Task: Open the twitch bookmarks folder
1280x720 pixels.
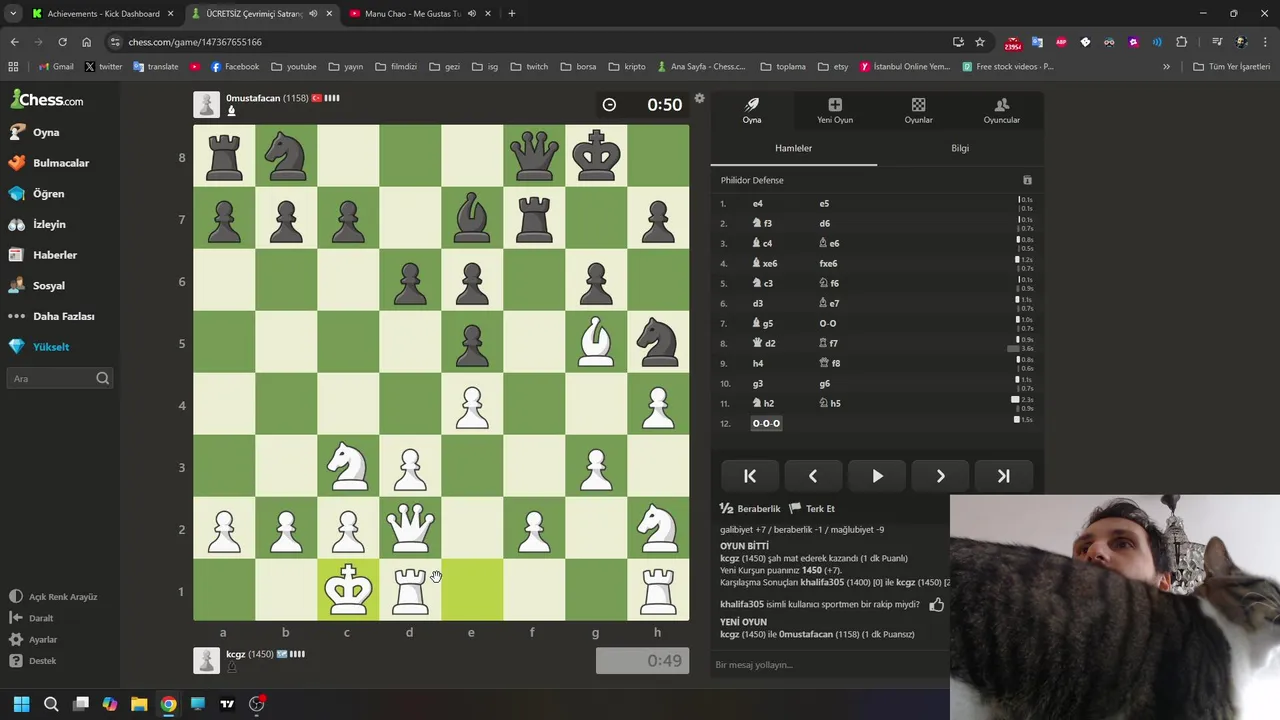Action: [x=529, y=67]
